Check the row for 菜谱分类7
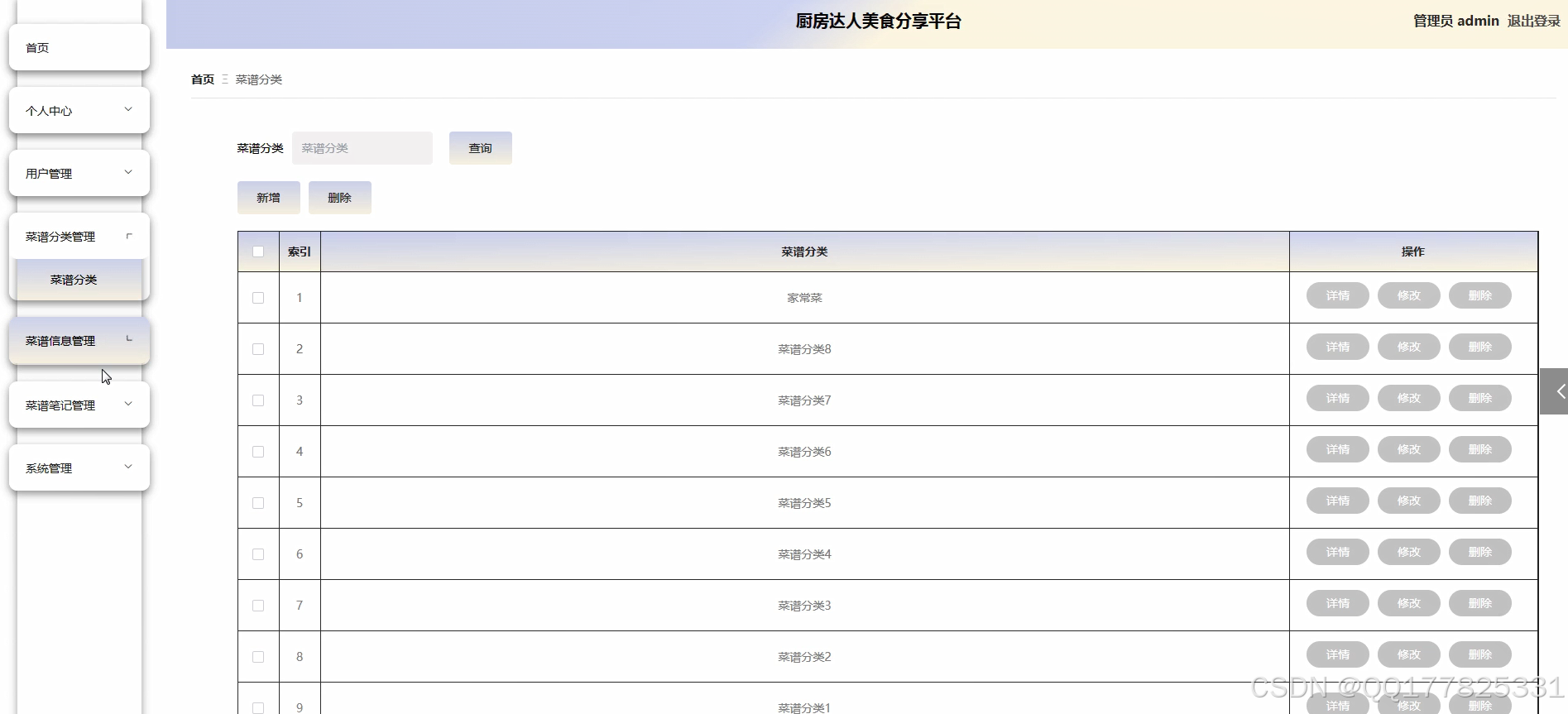 pos(258,400)
